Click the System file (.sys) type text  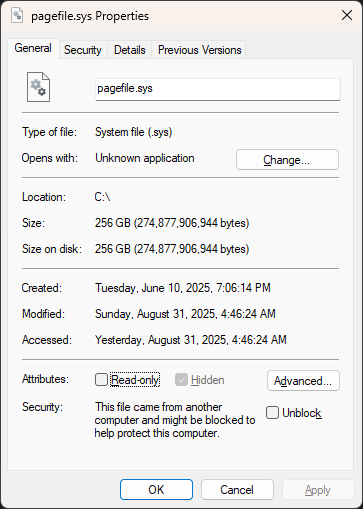(134, 132)
